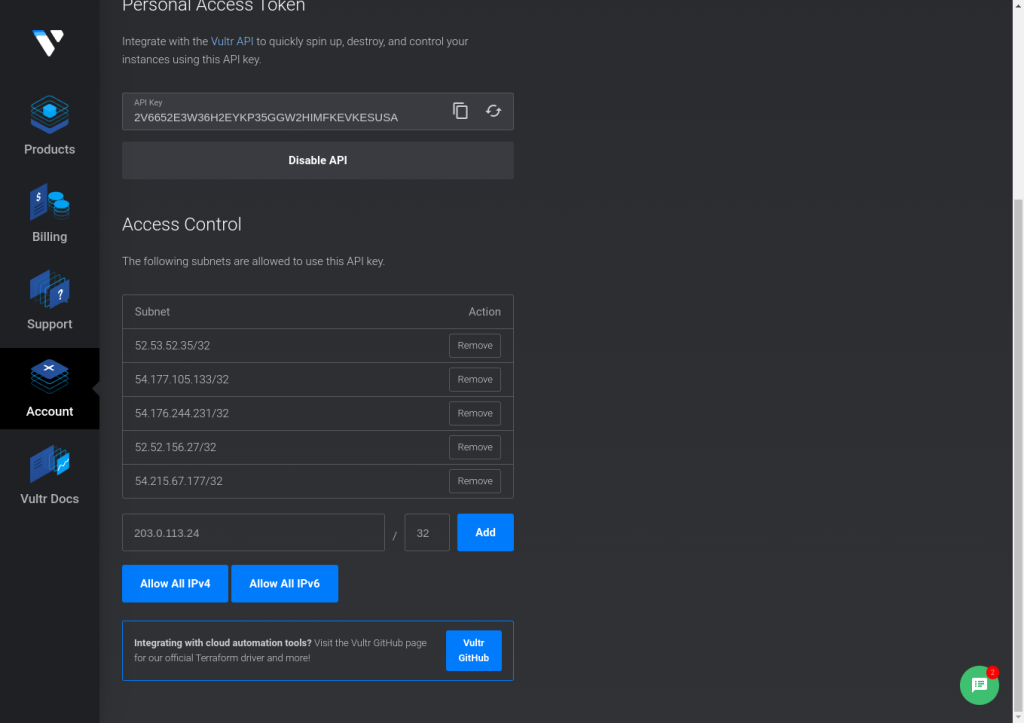Focus the subnet prefix length field
Image resolution: width=1024 pixels, height=723 pixels.
tap(427, 533)
